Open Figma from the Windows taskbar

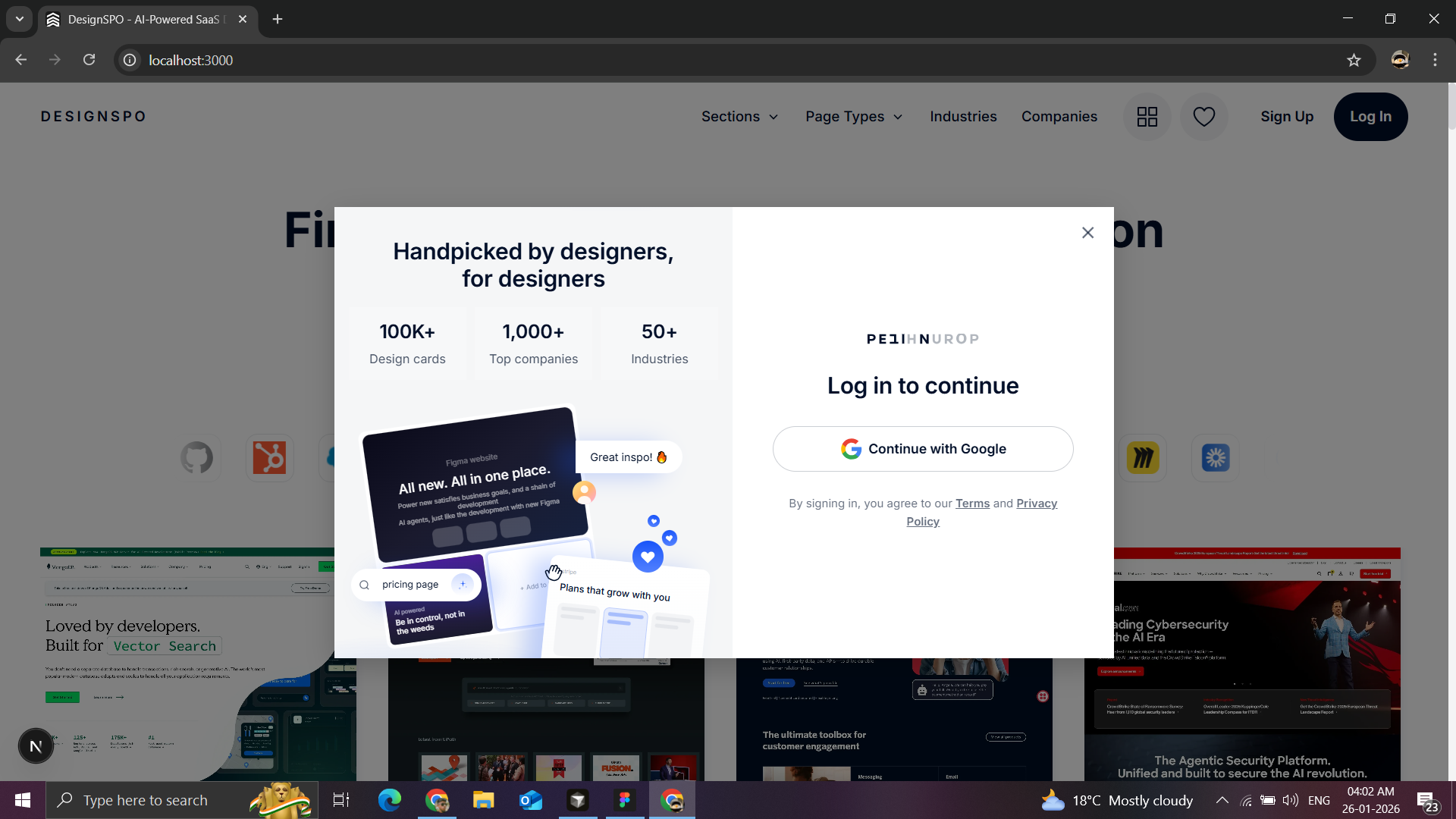(625, 800)
